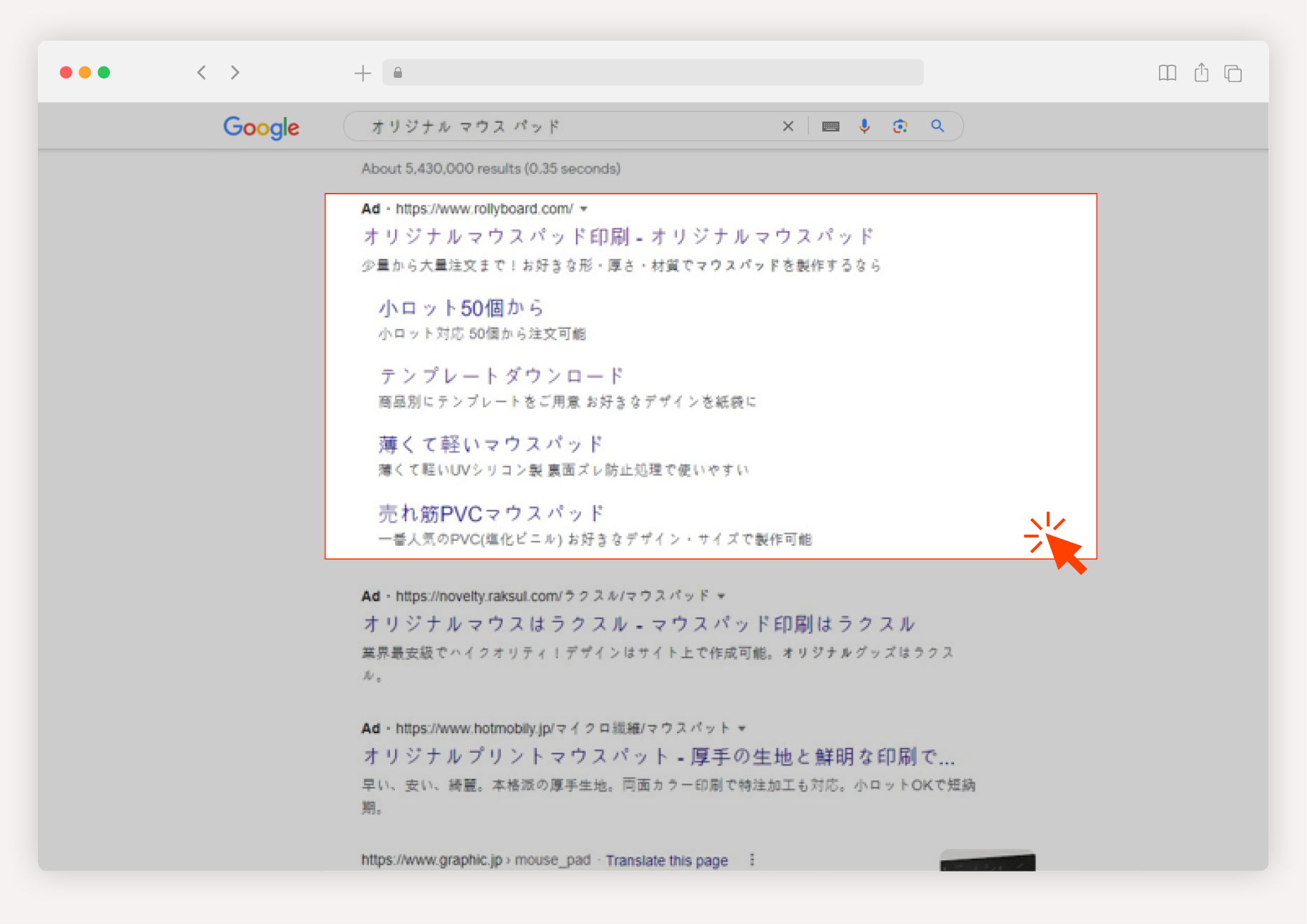This screenshot has height=924, width=1307.
Task: Start voice search with microphone icon
Action: tap(864, 126)
